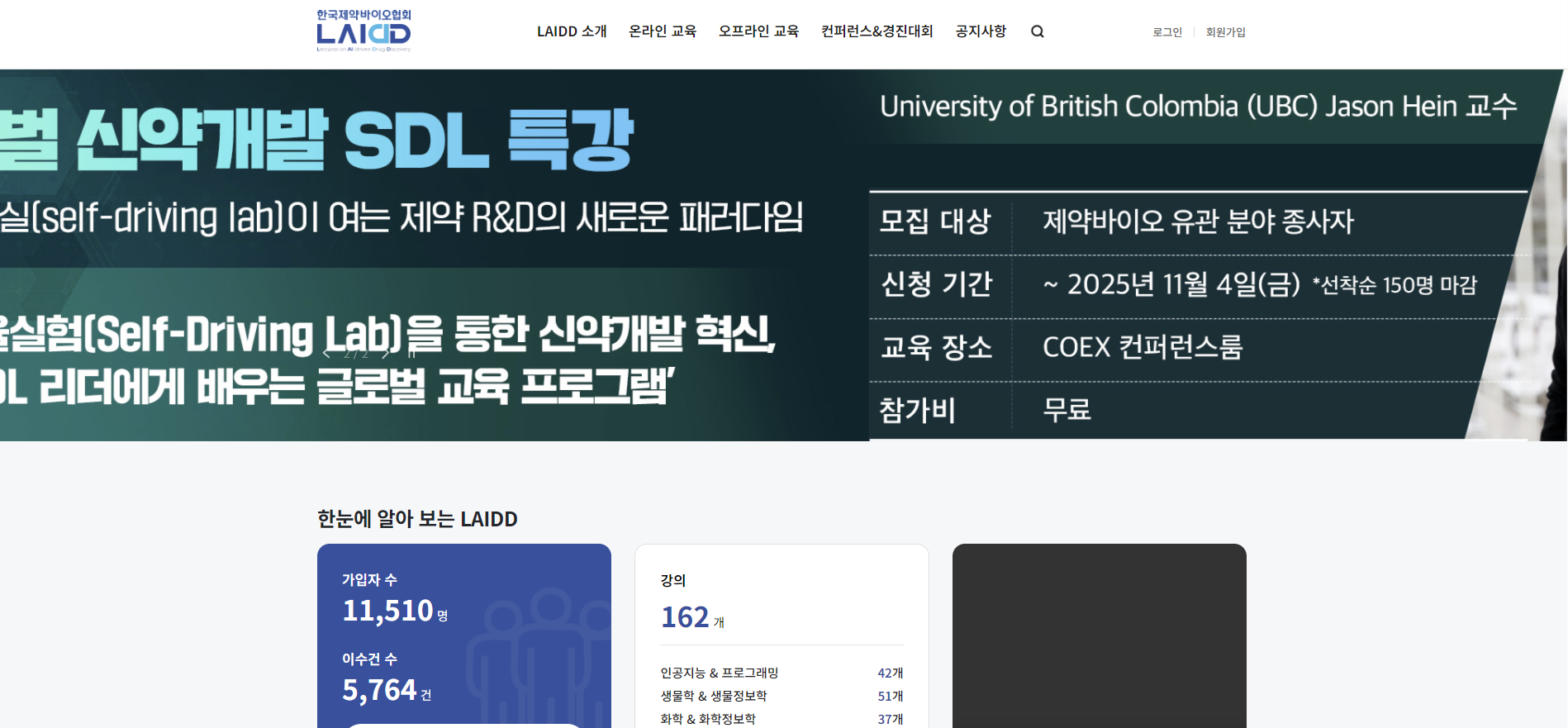Open the 공지사항 menu
1568x728 pixels.
(981, 31)
